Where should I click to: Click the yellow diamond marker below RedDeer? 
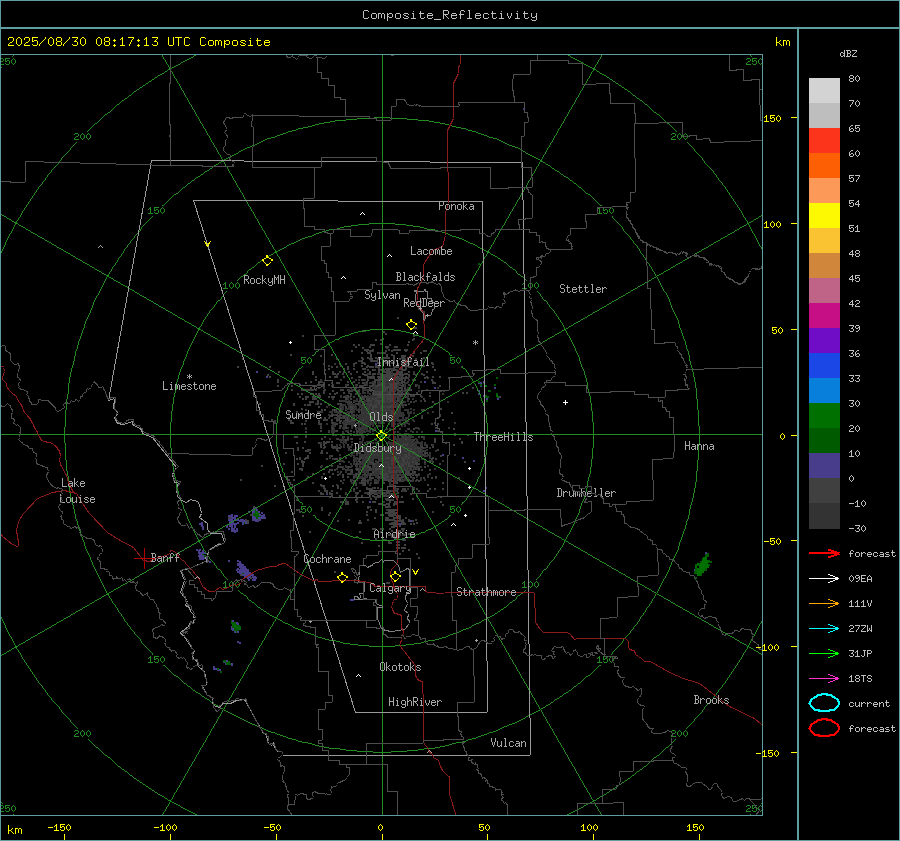click(x=412, y=325)
